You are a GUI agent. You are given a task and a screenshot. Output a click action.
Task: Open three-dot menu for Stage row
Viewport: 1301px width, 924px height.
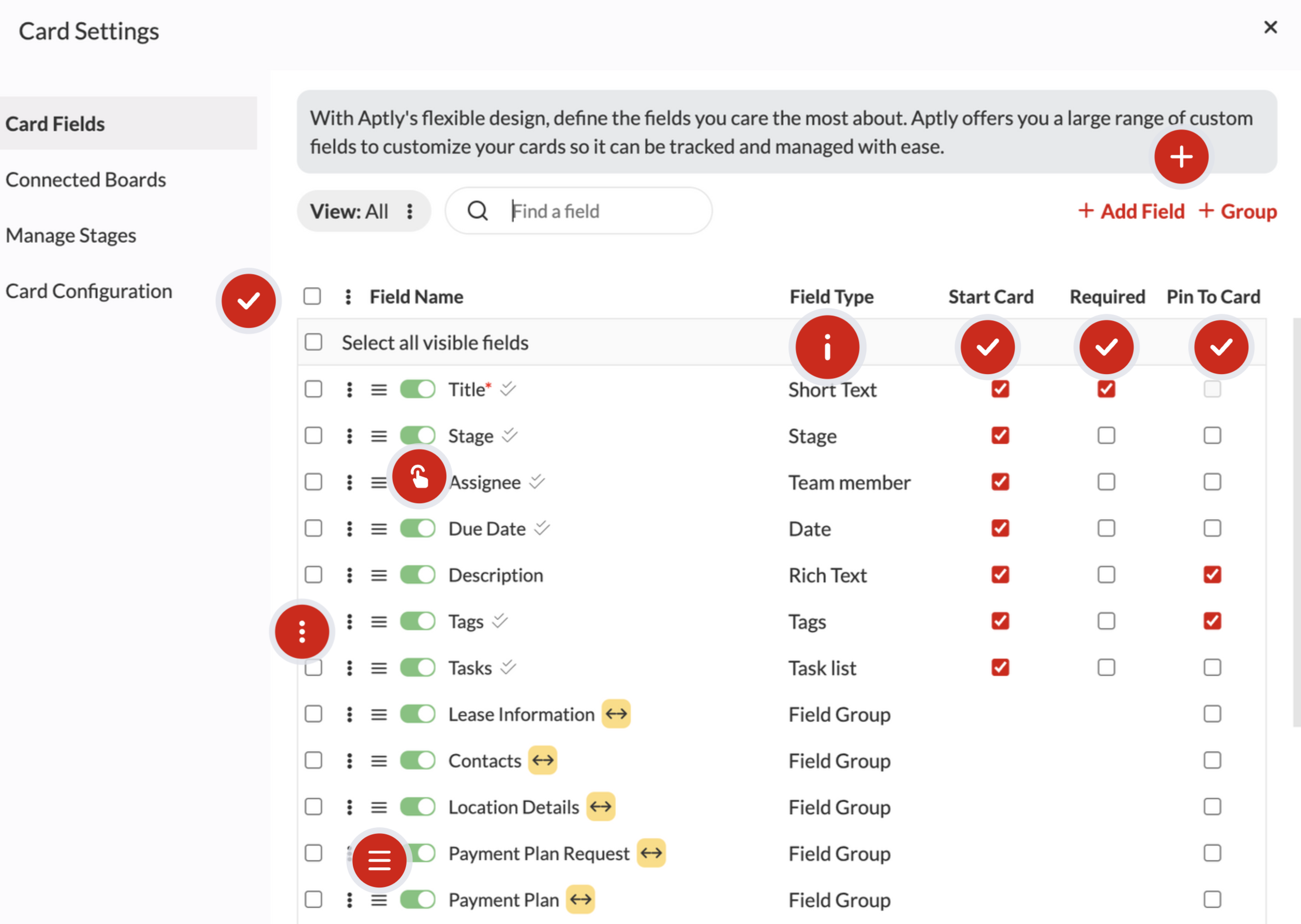(349, 436)
